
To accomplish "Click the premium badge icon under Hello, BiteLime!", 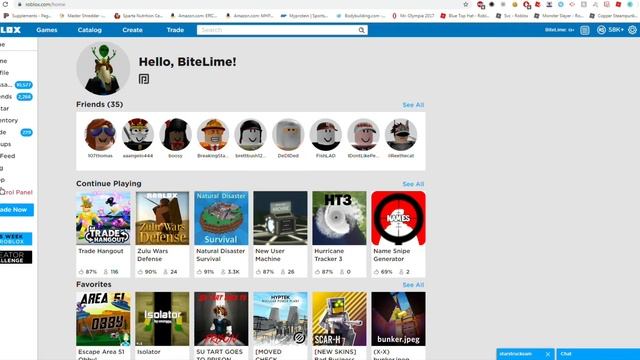I will click(144, 79).
